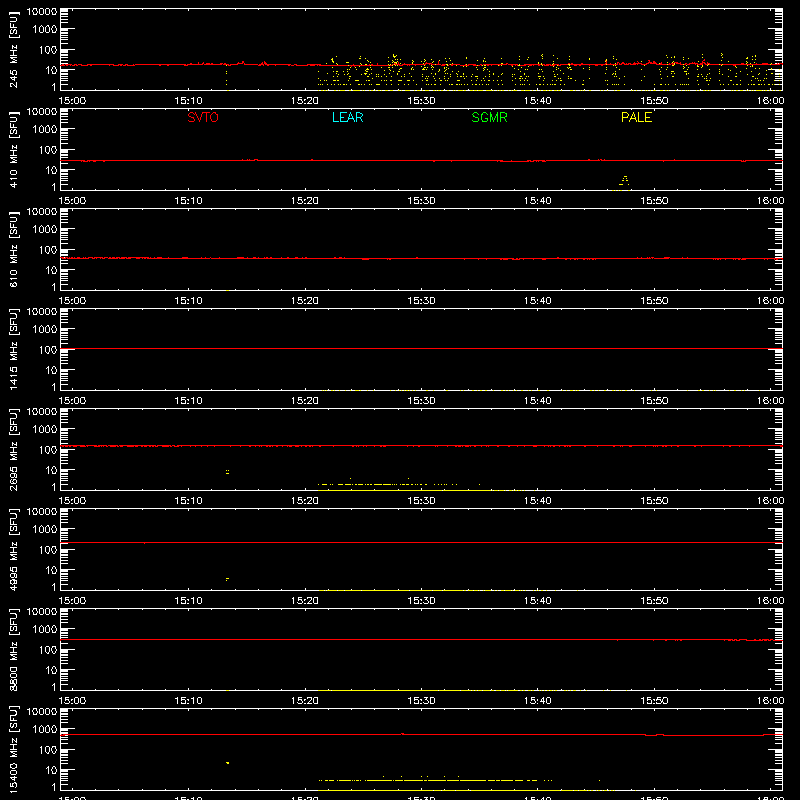
Task: Click 15:20 time label under 610 MHz plot
Action: pos(305,301)
